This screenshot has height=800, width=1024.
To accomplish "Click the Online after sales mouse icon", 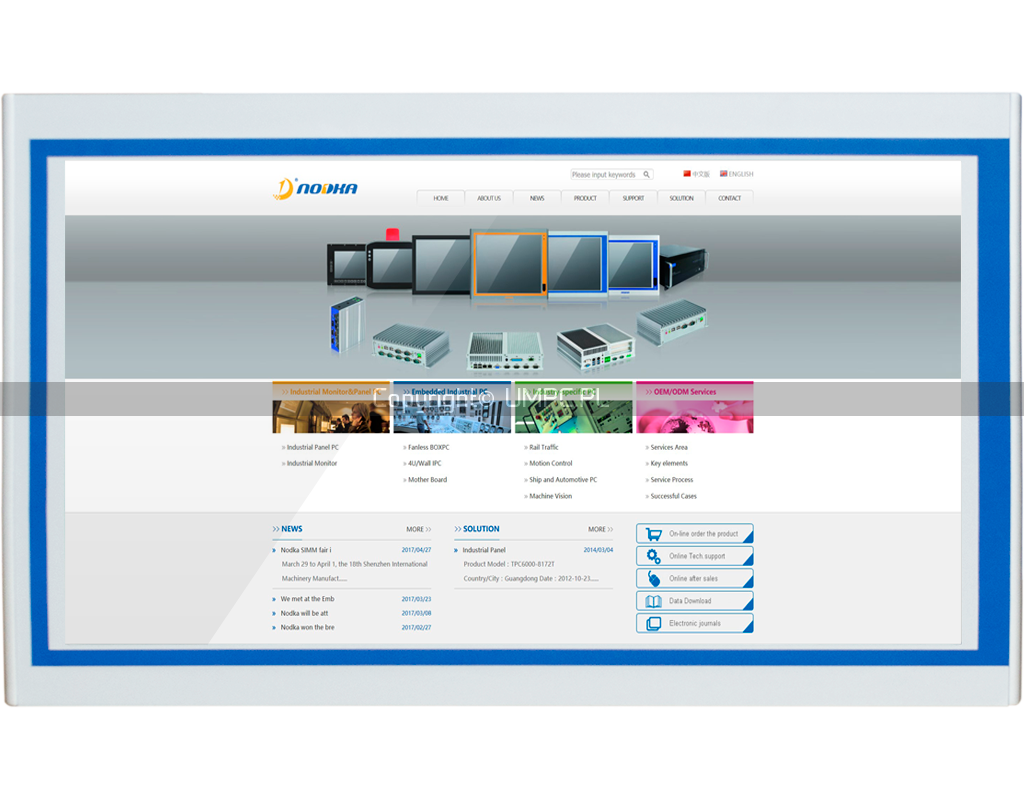I will [x=653, y=579].
